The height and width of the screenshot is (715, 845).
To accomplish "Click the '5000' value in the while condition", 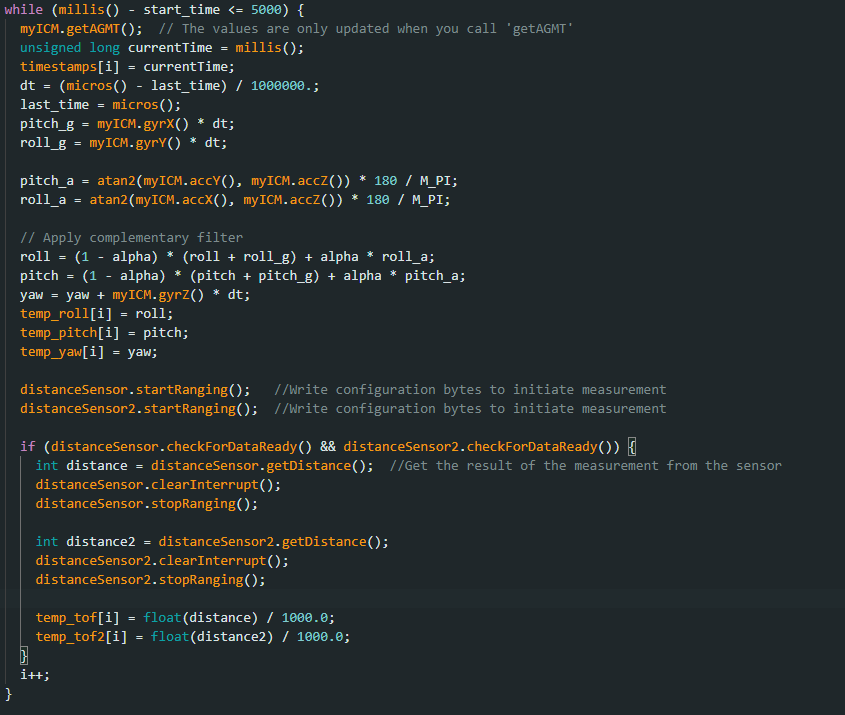I will click(x=266, y=10).
